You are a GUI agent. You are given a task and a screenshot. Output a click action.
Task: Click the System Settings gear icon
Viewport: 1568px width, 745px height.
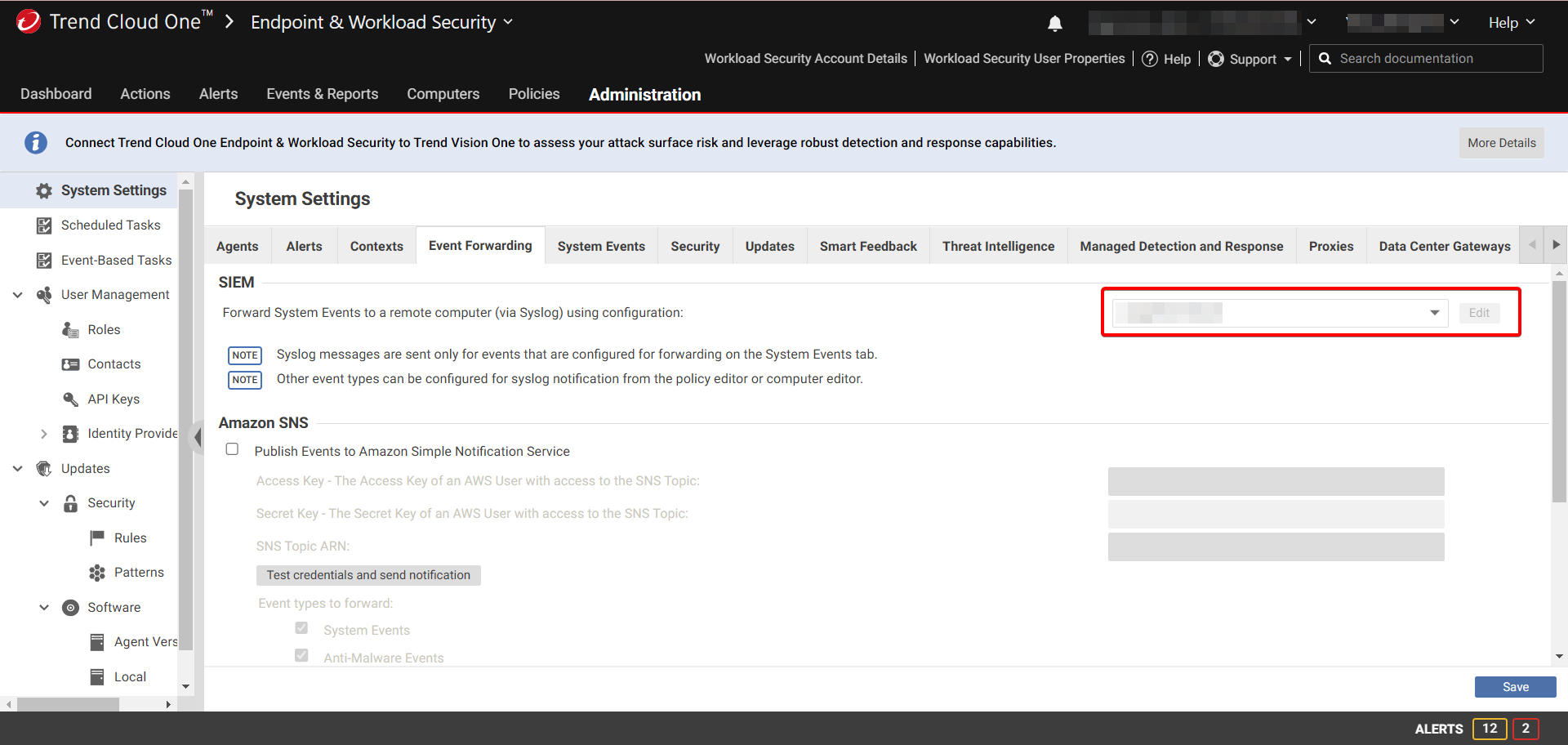pyautogui.click(x=44, y=190)
